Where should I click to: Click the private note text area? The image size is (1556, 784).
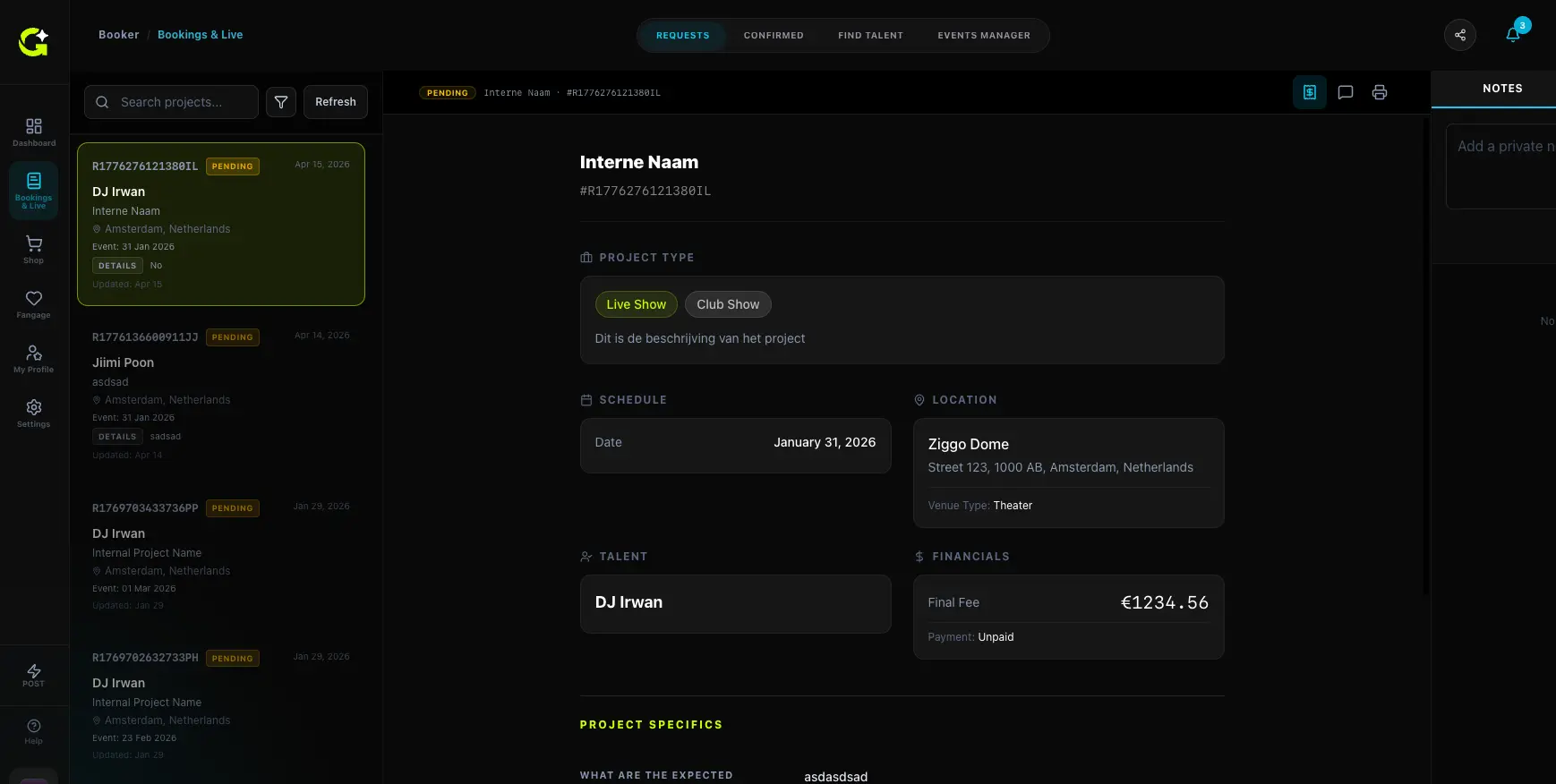pos(1501,166)
